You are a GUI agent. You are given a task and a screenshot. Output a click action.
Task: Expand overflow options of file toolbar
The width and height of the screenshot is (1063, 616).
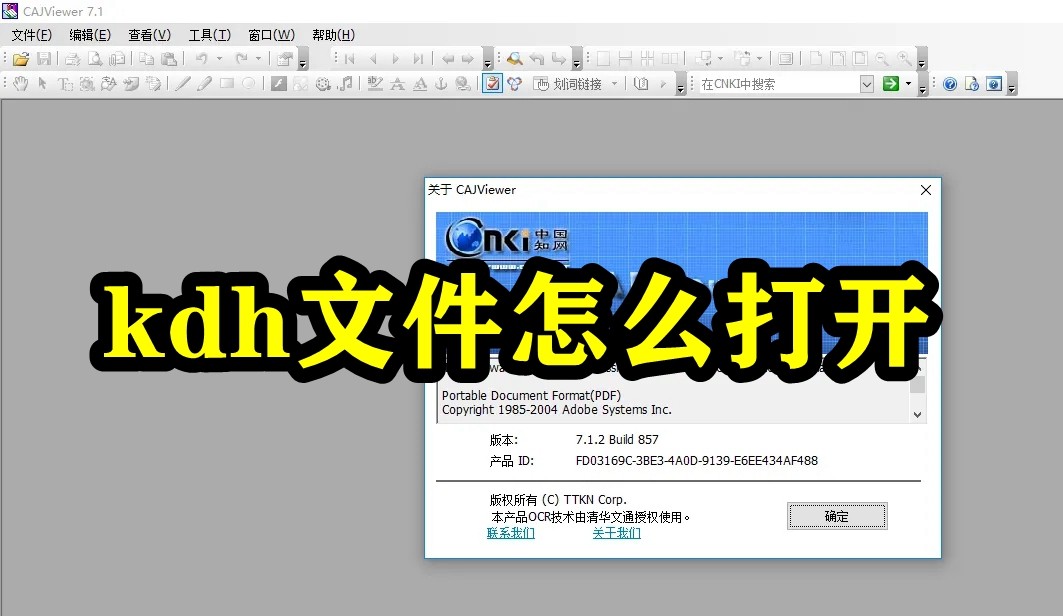point(302,60)
